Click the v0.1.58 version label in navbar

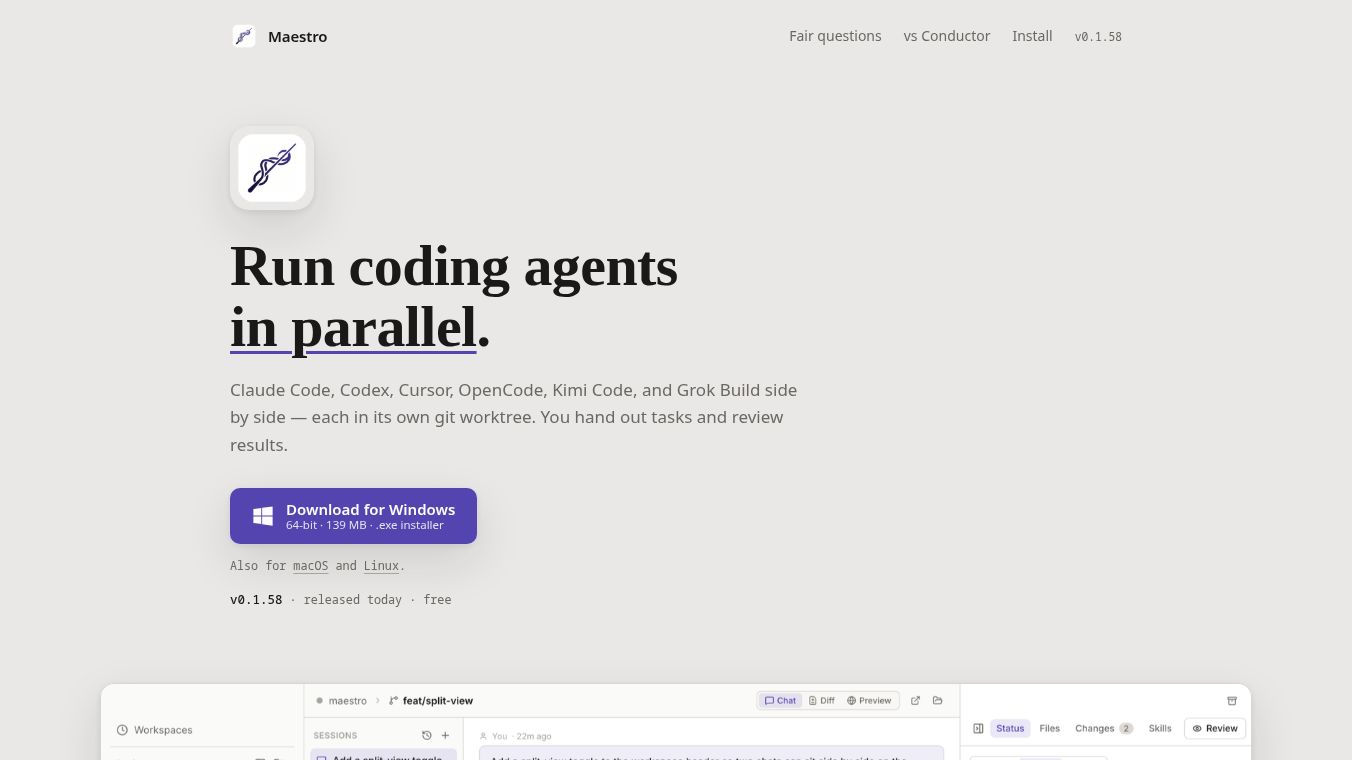click(x=1098, y=37)
